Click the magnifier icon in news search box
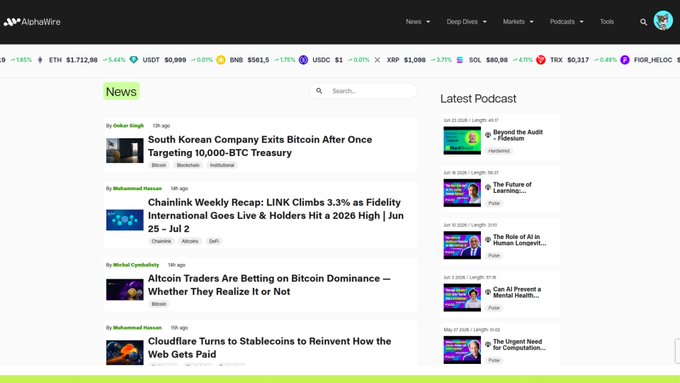 click(319, 91)
